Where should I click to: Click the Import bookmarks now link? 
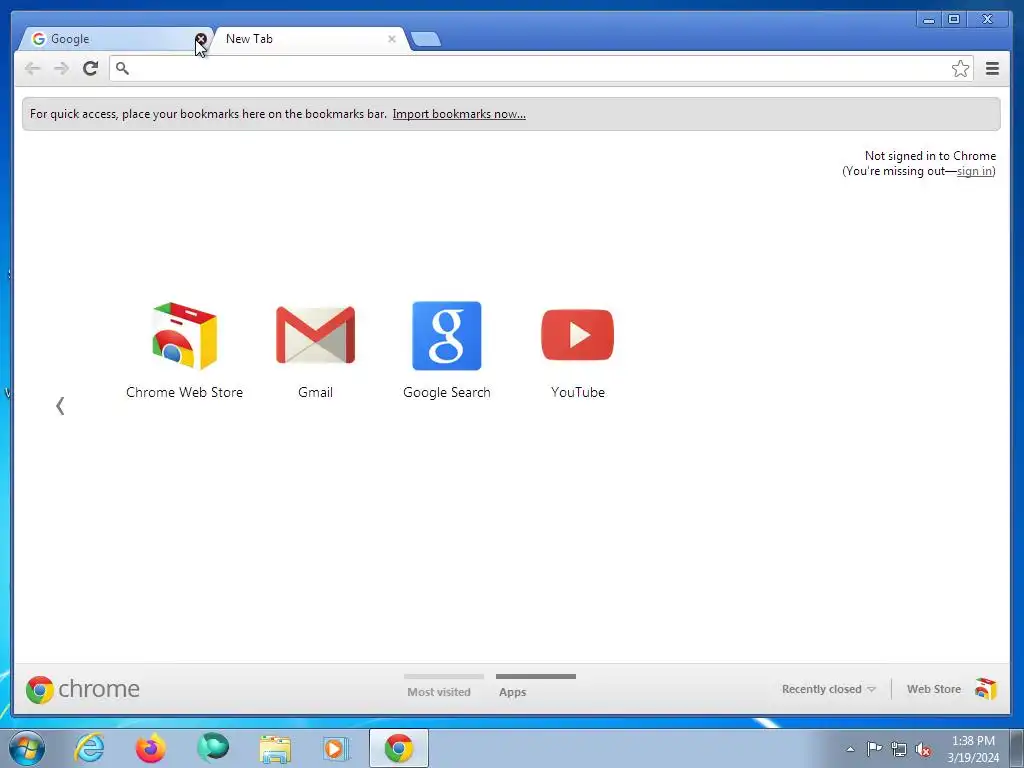click(459, 114)
